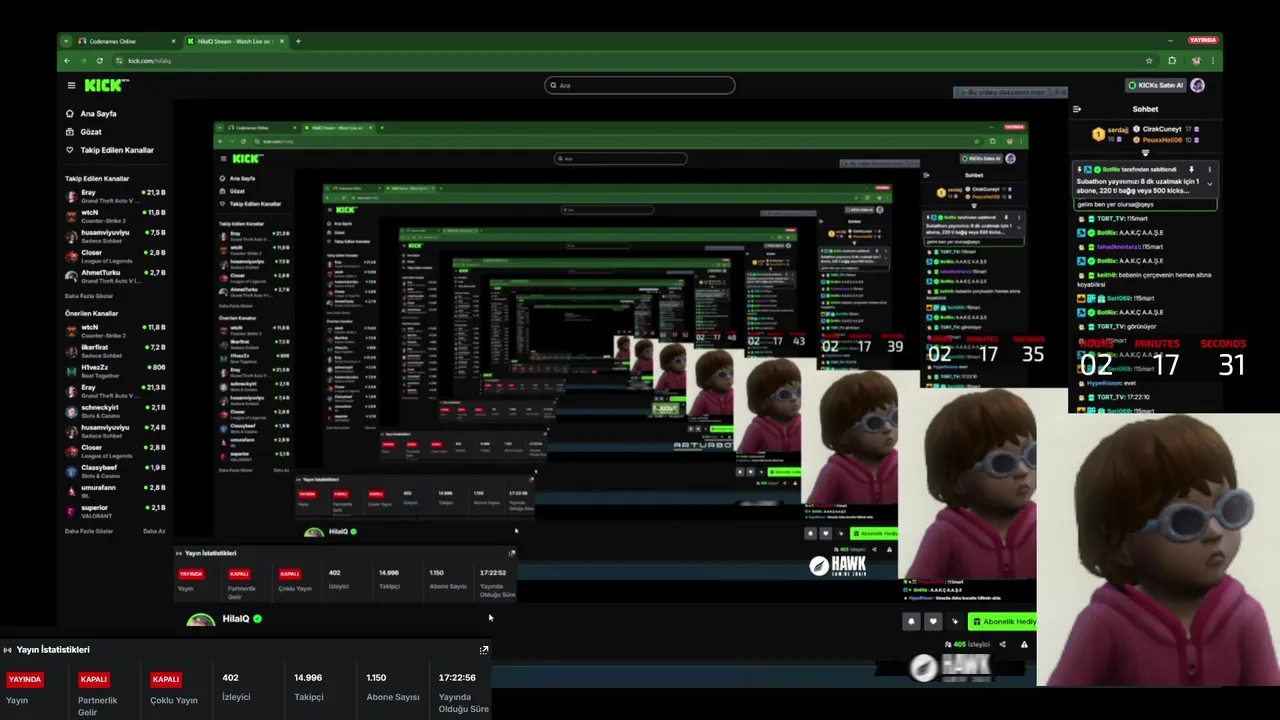Viewport: 1280px width, 720px height.
Task: Click HypeRisoon name on evet message
Action: coord(1105,382)
